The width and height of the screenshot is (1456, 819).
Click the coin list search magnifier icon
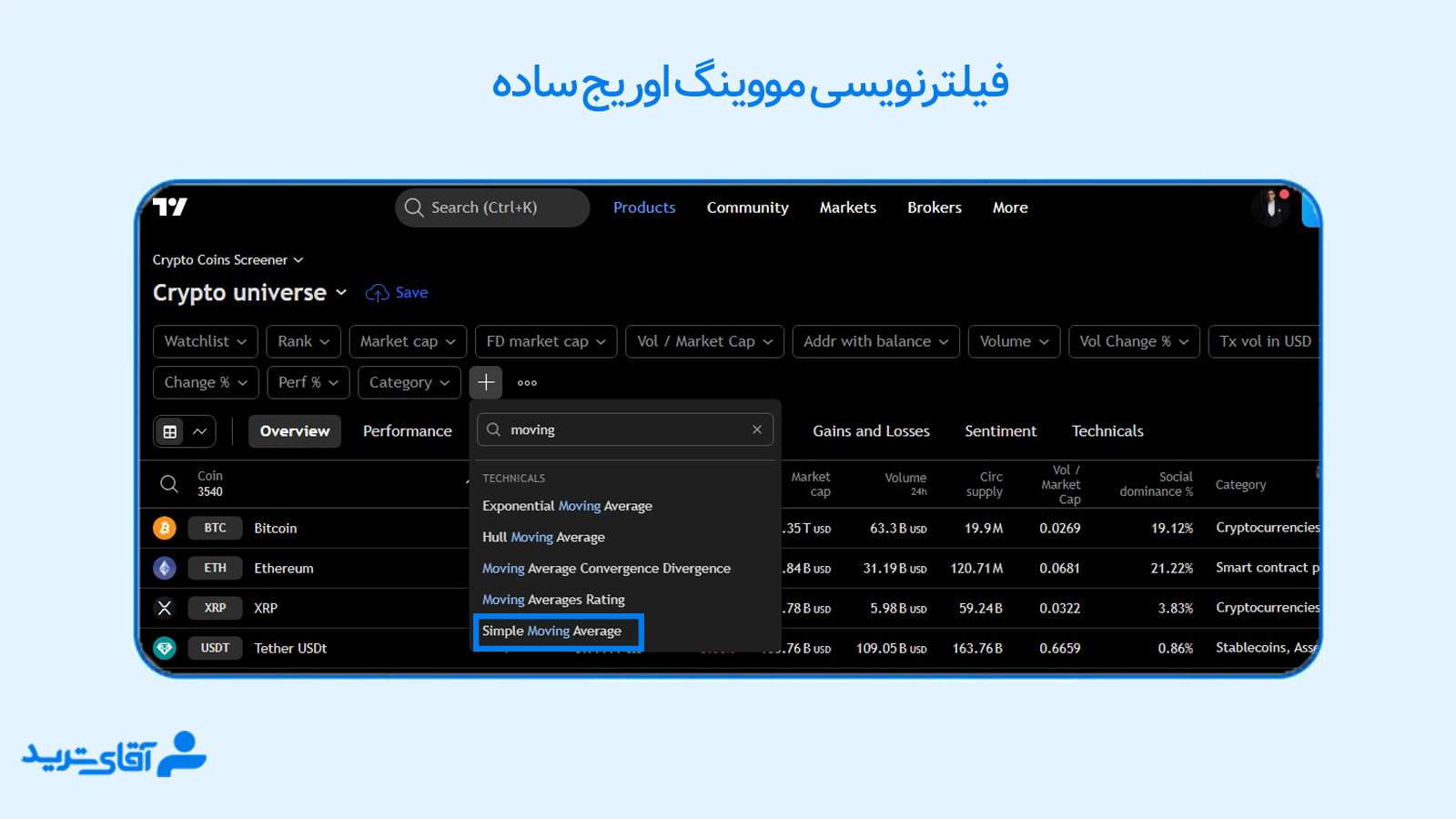point(169,483)
